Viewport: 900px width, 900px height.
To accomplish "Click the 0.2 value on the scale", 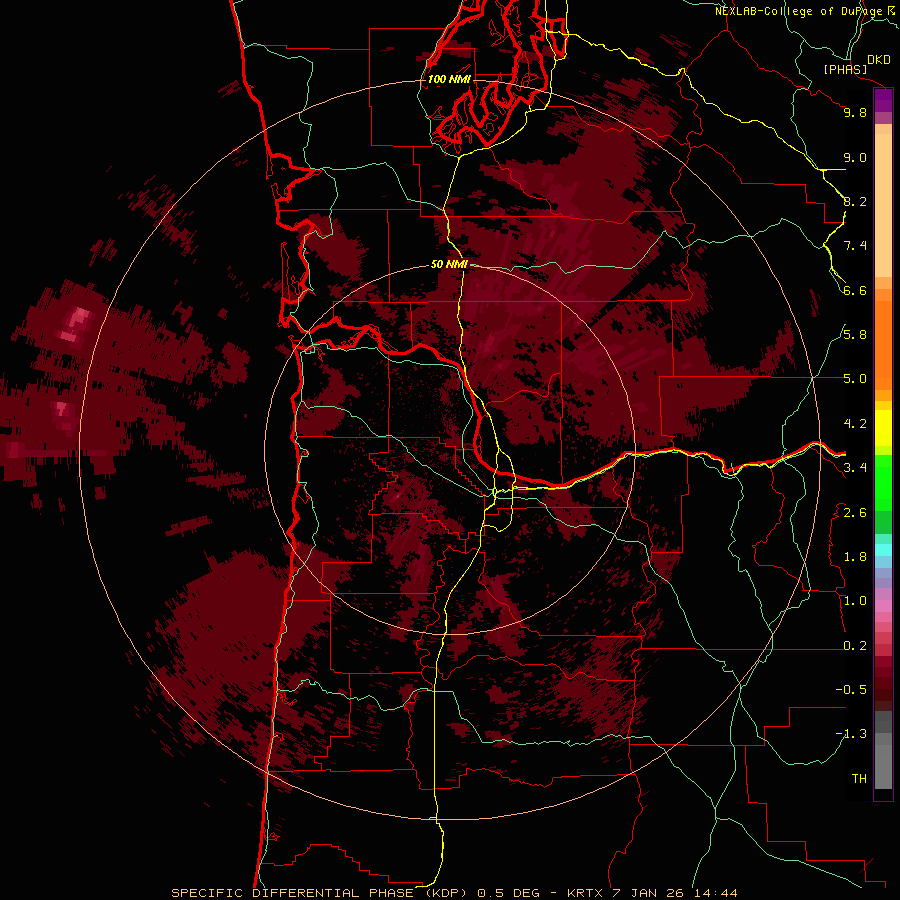I will tap(855, 646).
